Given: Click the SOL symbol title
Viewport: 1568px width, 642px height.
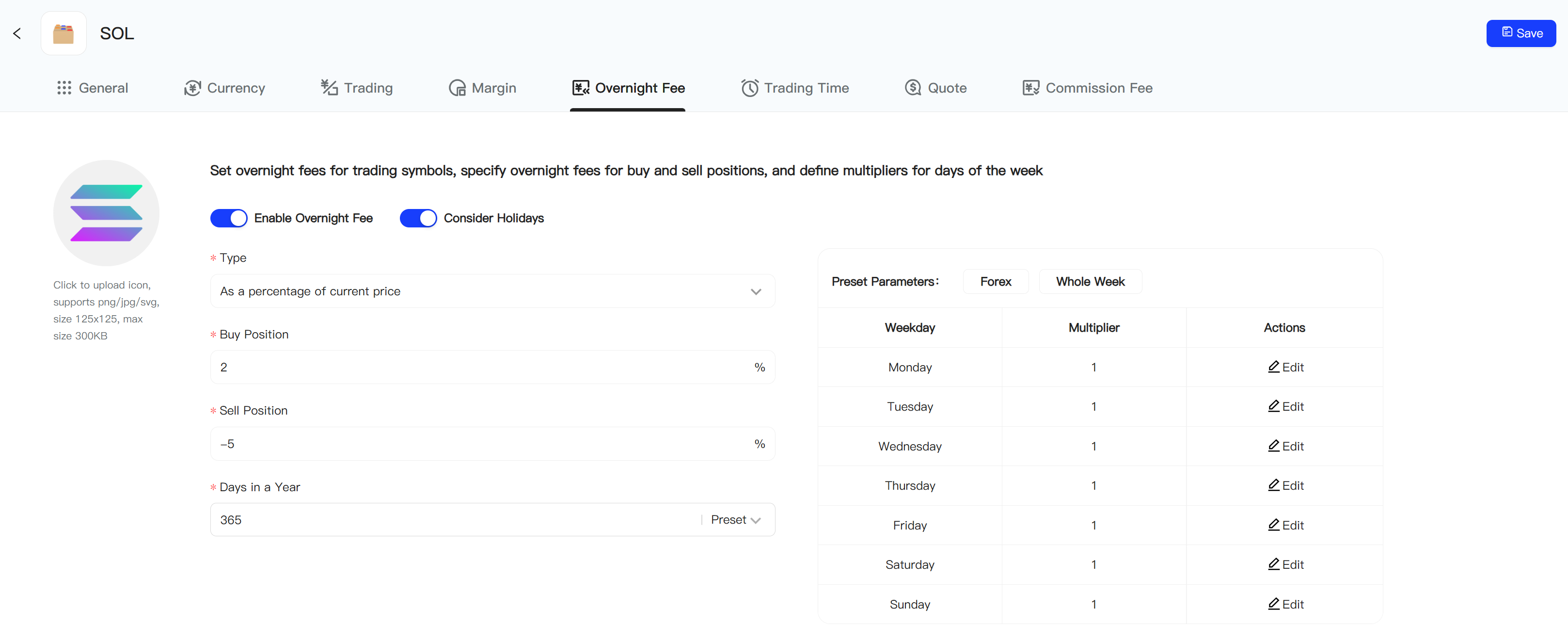Looking at the screenshot, I should pos(117,33).
